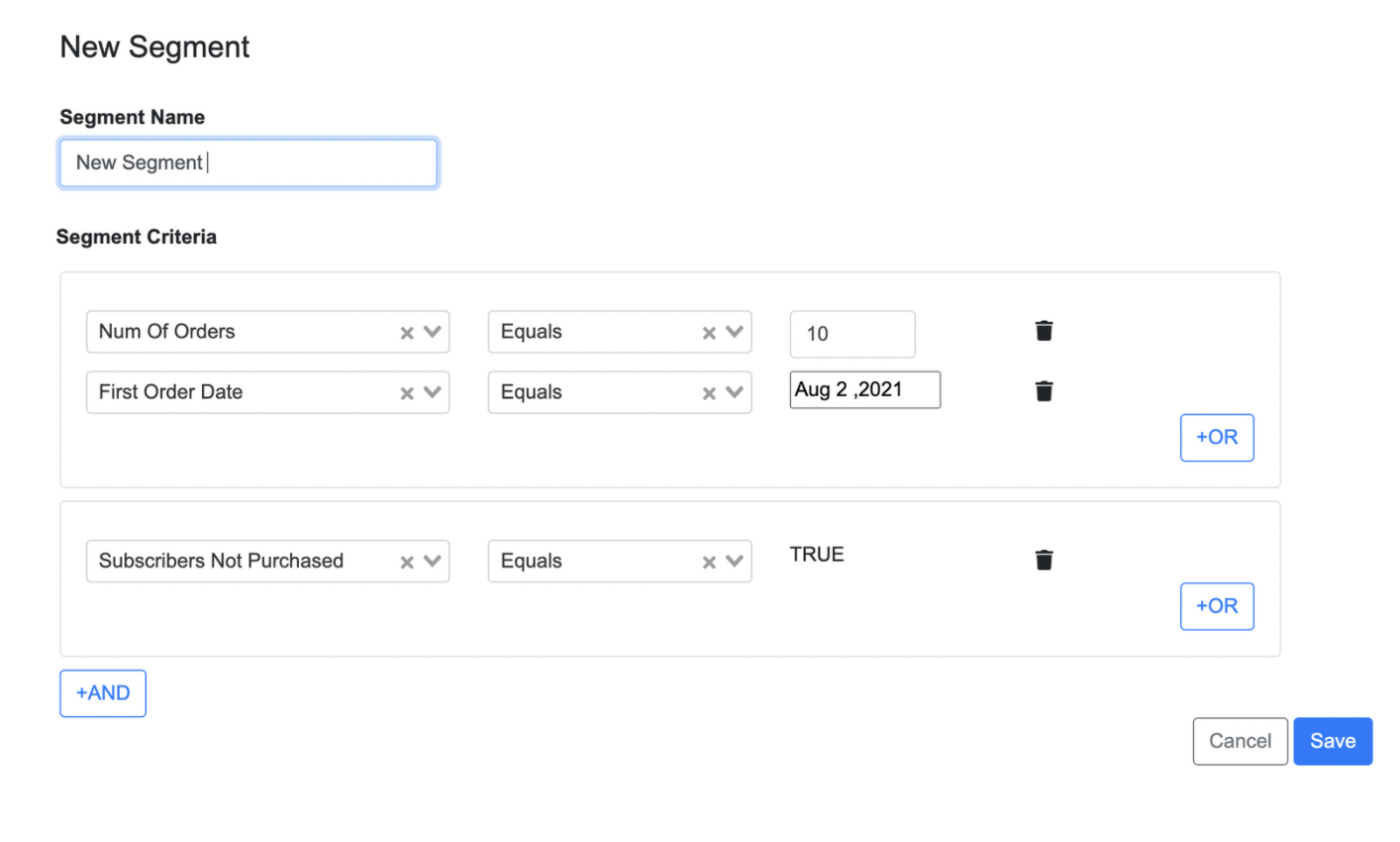Image resolution: width=1400 pixels, height=842 pixels.
Task: Add a new AND criteria group
Action: tap(103, 693)
